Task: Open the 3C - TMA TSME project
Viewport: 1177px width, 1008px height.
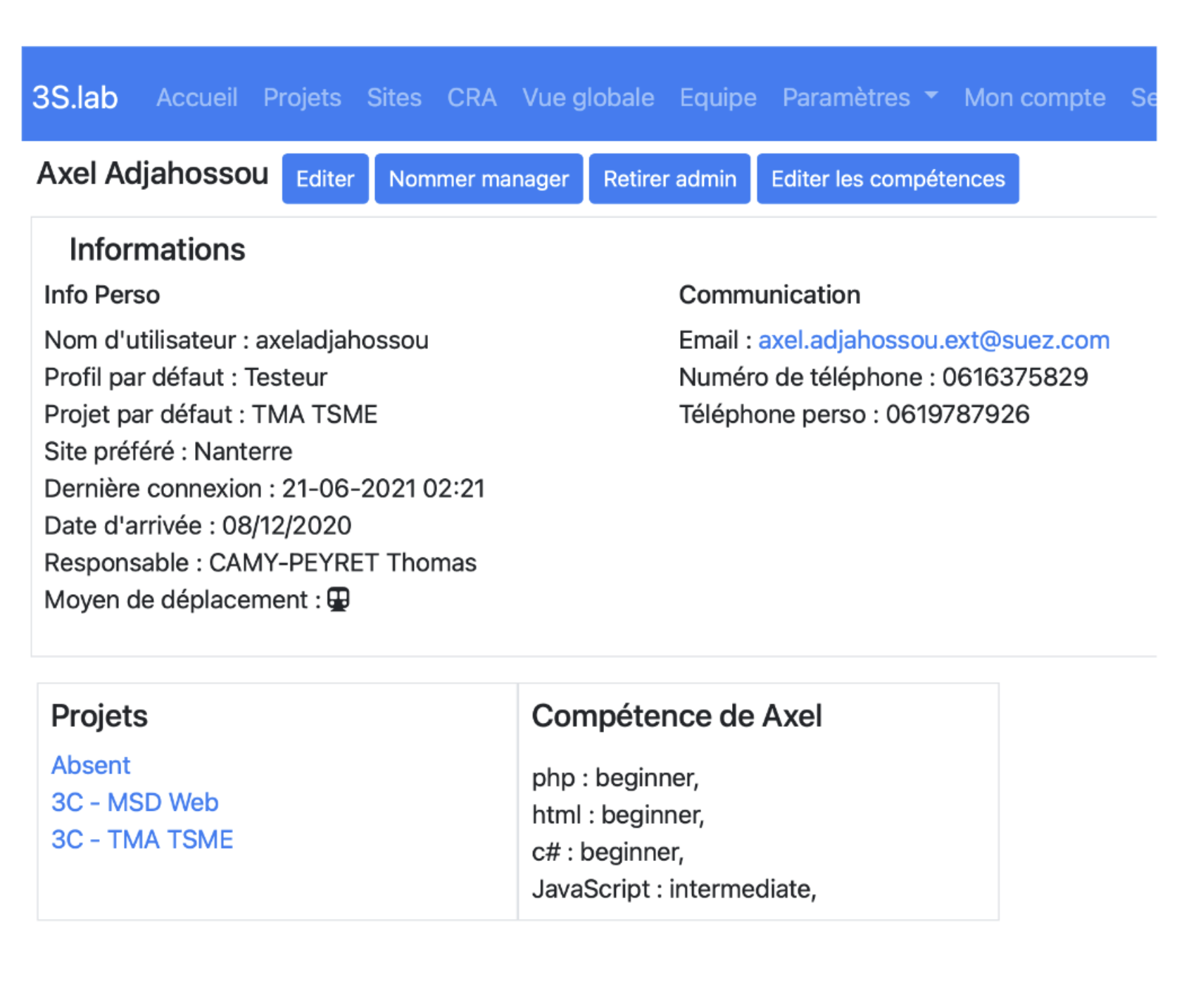Action: pos(142,840)
